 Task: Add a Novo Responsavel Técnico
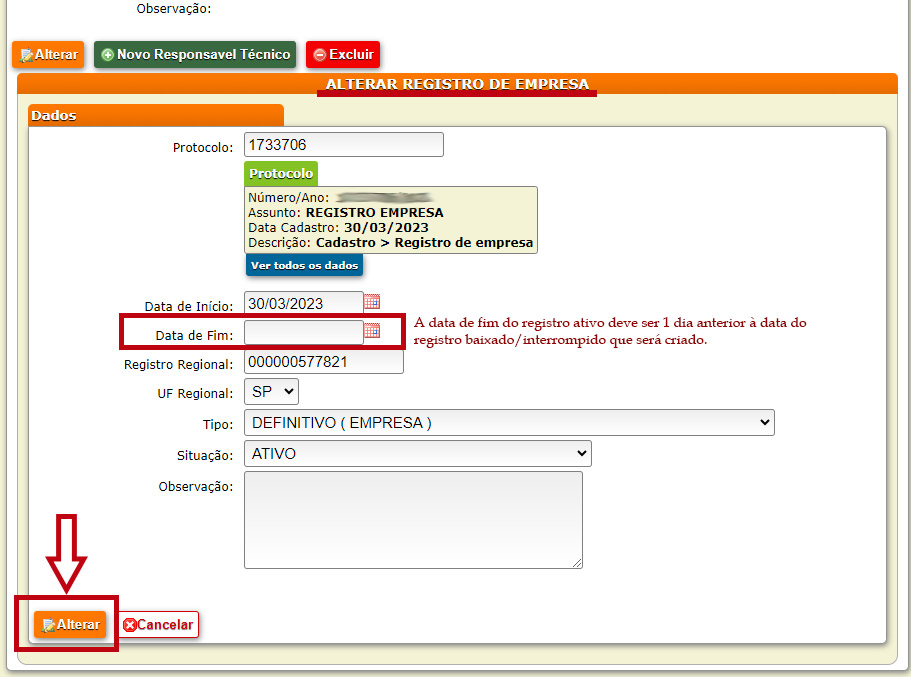(x=195, y=55)
